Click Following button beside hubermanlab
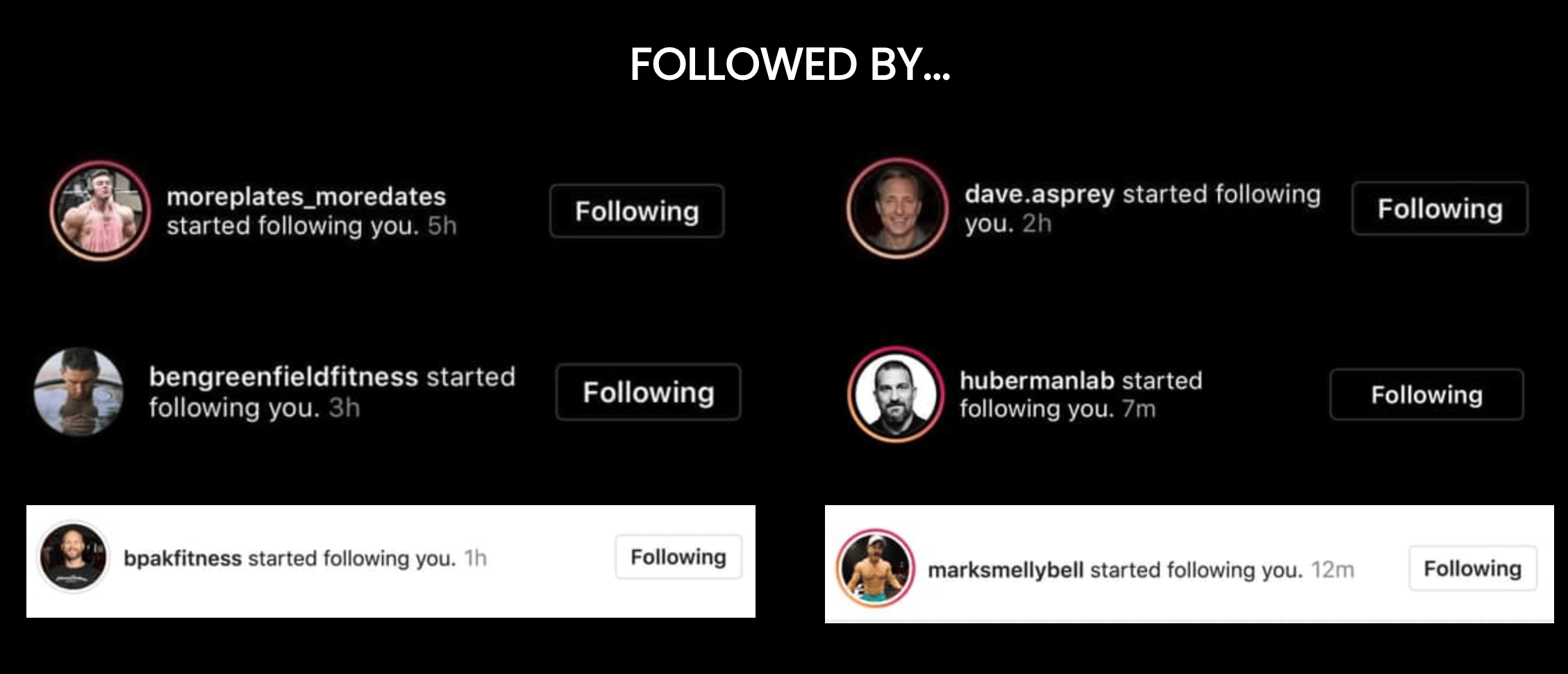The height and width of the screenshot is (674, 1568). (x=1426, y=395)
